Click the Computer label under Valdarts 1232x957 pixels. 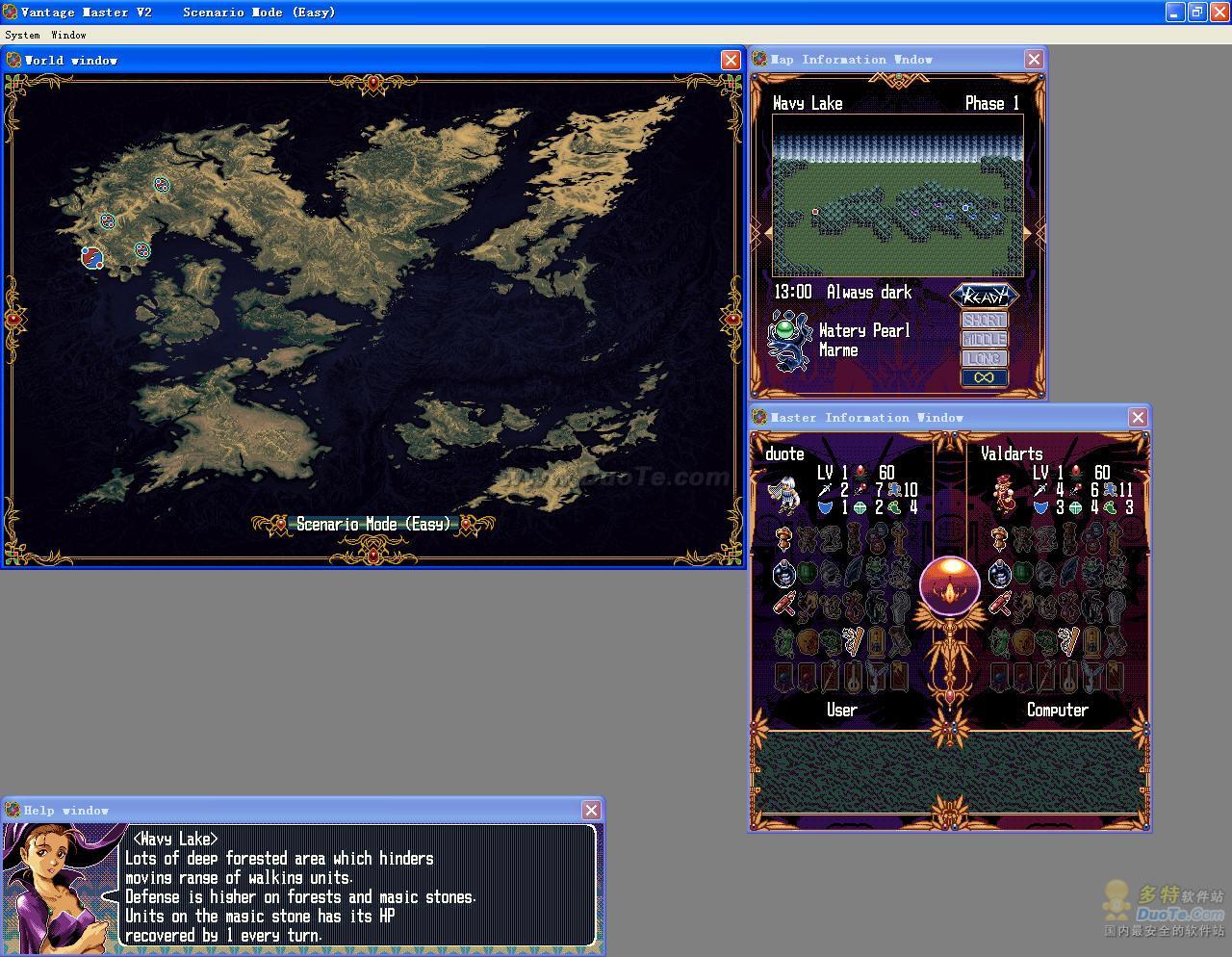pos(1057,710)
